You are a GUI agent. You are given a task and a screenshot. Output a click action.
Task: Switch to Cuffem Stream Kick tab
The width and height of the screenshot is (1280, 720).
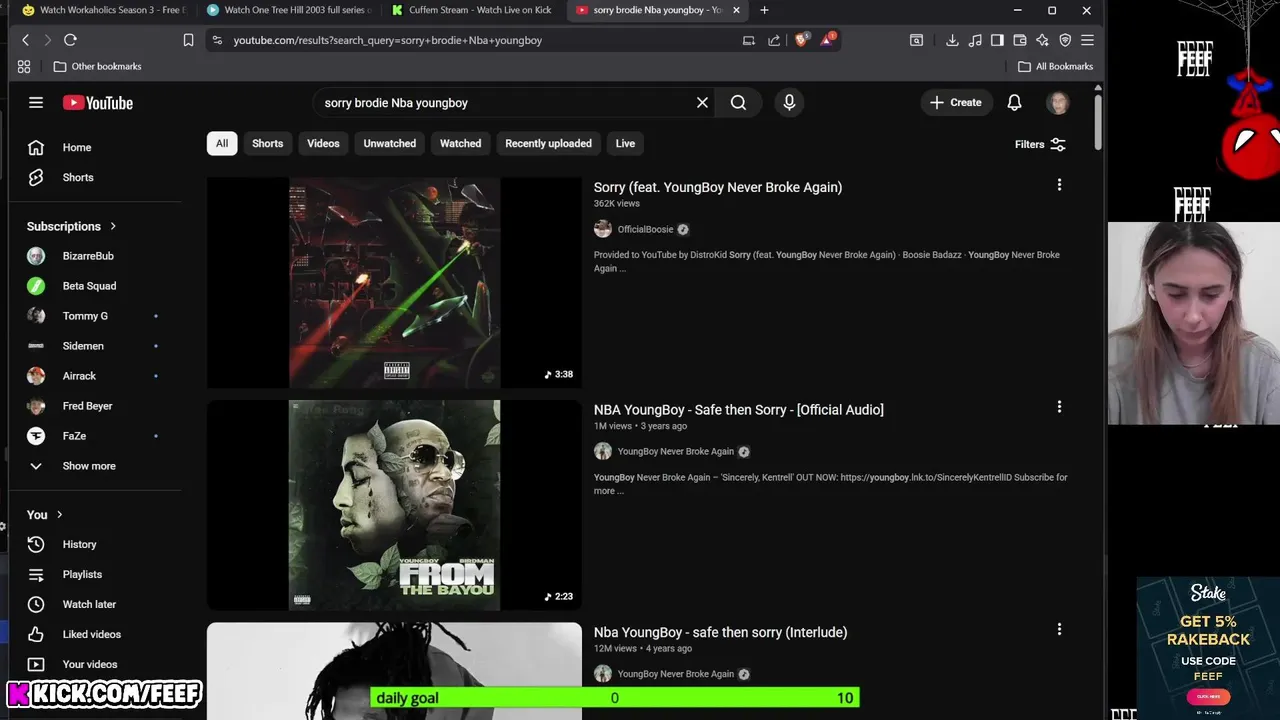472,10
